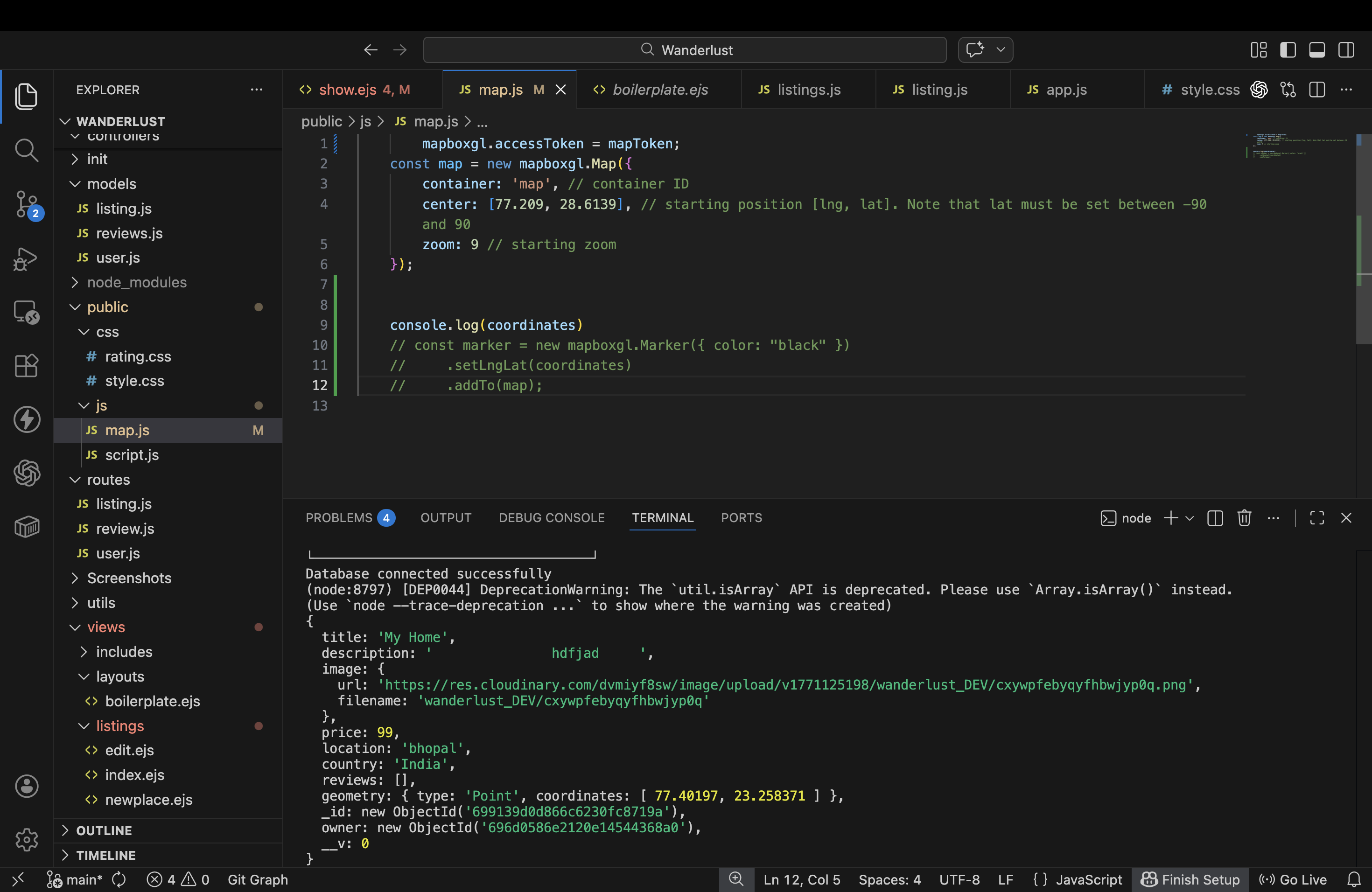
Task: Toggle the secondary side bar
Action: (1347, 50)
